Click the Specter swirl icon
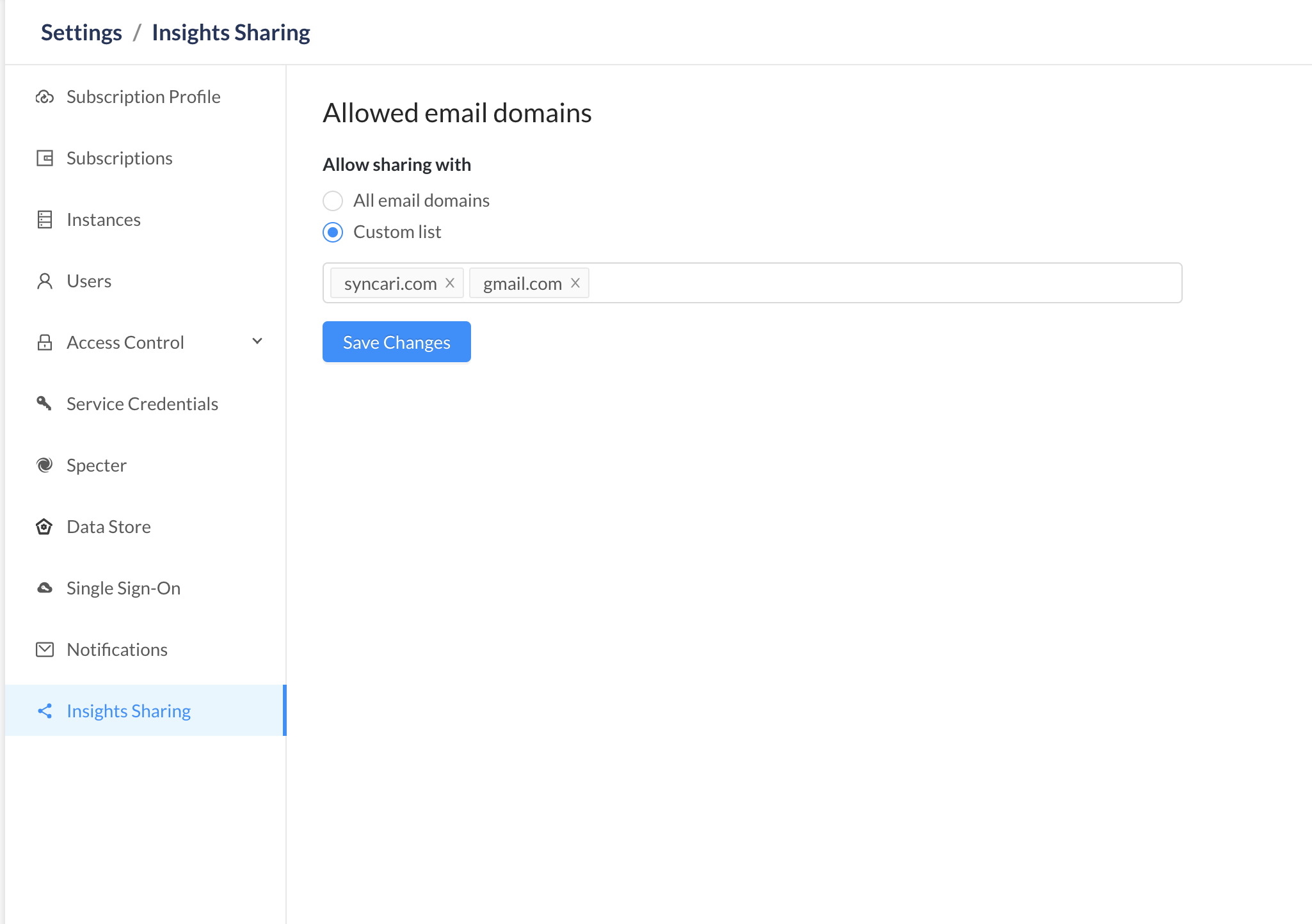The width and height of the screenshot is (1312, 924). 45,465
